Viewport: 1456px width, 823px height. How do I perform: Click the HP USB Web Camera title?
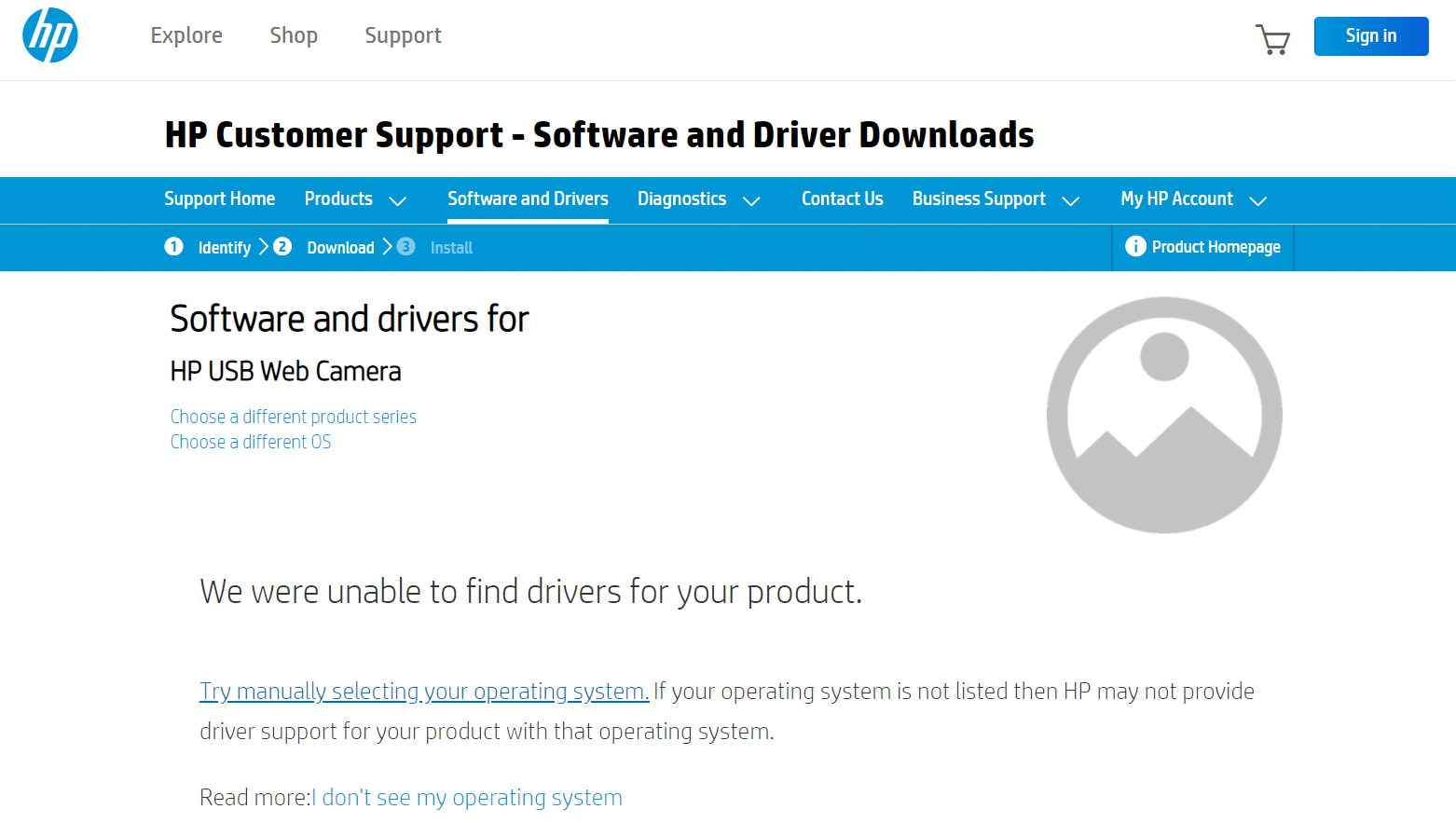285,371
